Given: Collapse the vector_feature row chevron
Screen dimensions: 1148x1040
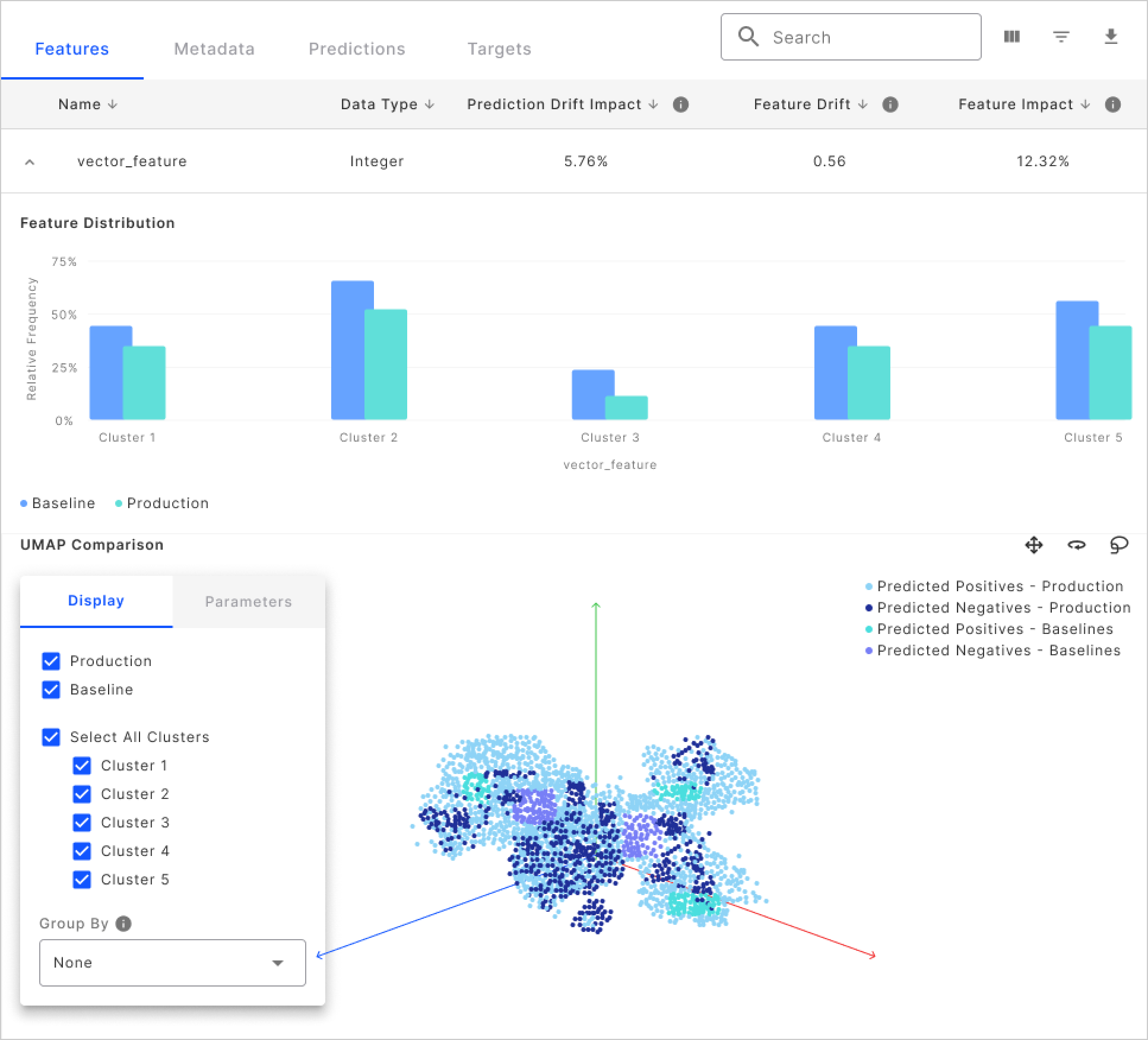Looking at the screenshot, I should coord(30,161).
